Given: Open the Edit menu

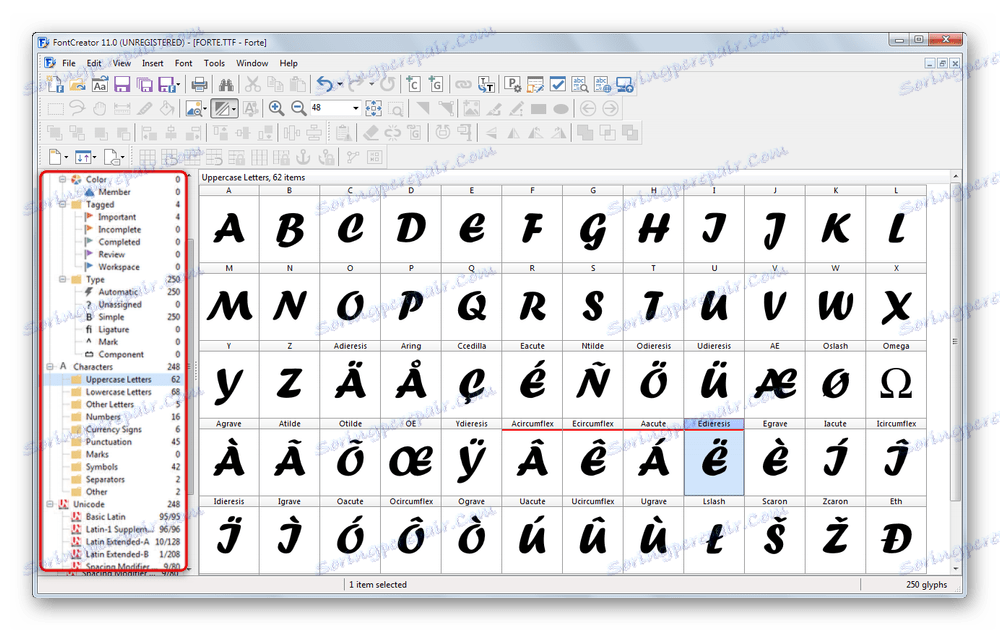Looking at the screenshot, I should point(94,63).
